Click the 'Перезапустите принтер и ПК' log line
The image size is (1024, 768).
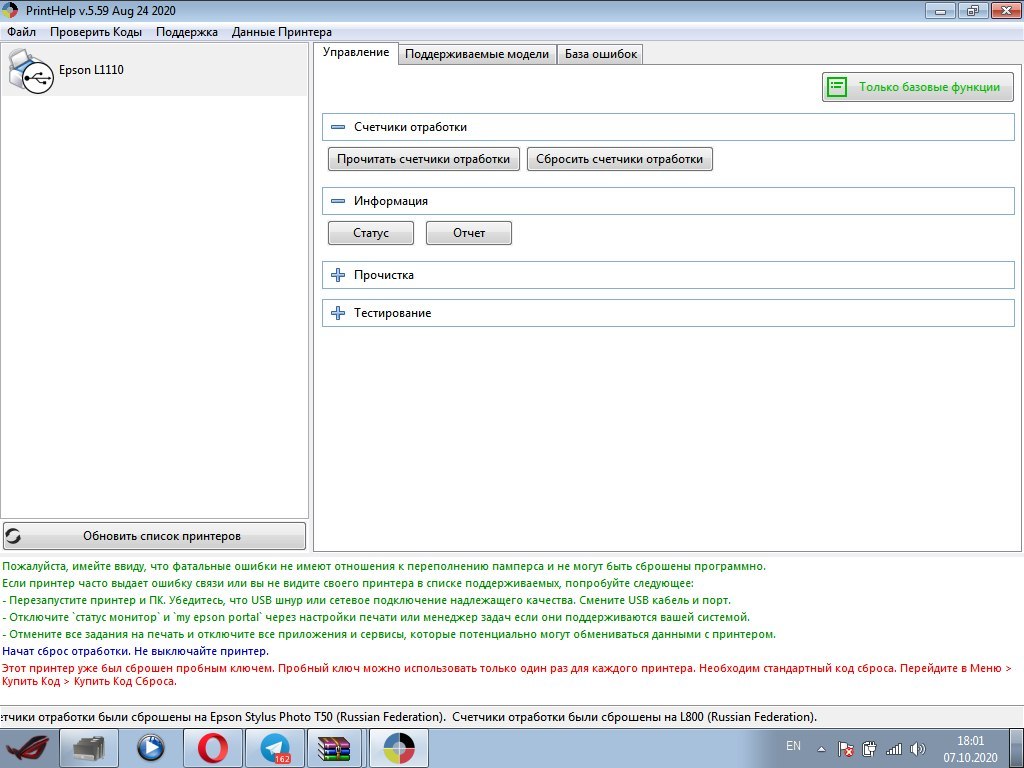[x=366, y=600]
